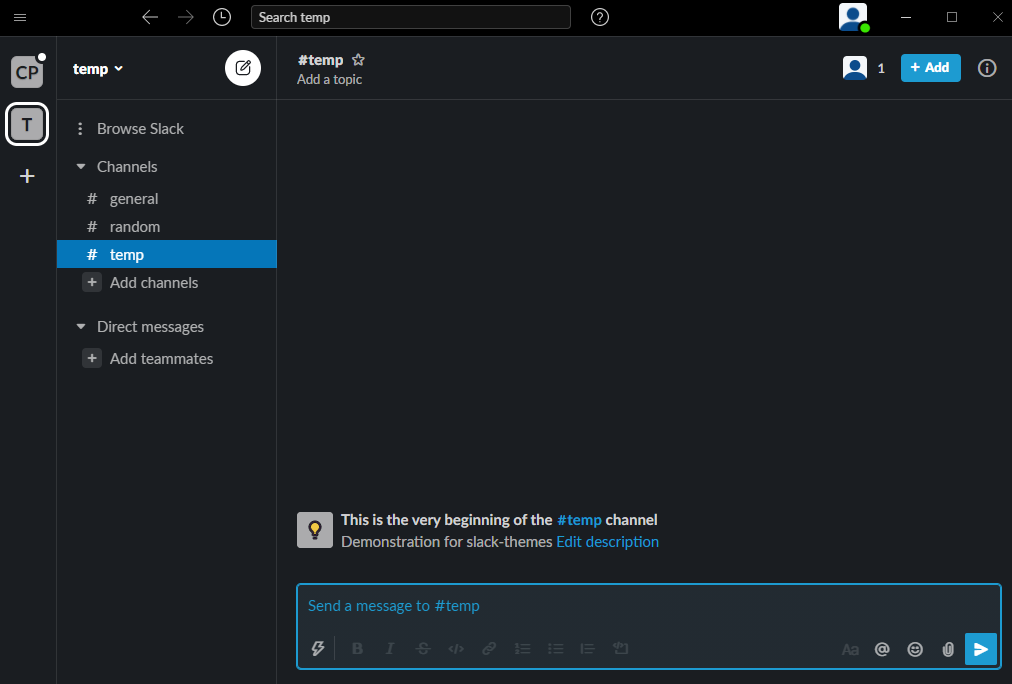Send the message with the arrow button

[x=981, y=649]
